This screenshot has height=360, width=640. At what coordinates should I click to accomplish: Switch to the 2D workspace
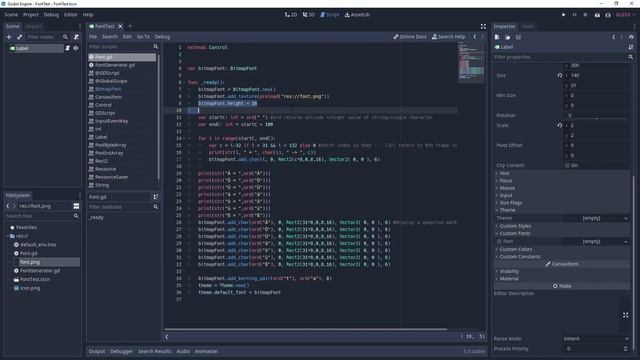(x=291, y=15)
